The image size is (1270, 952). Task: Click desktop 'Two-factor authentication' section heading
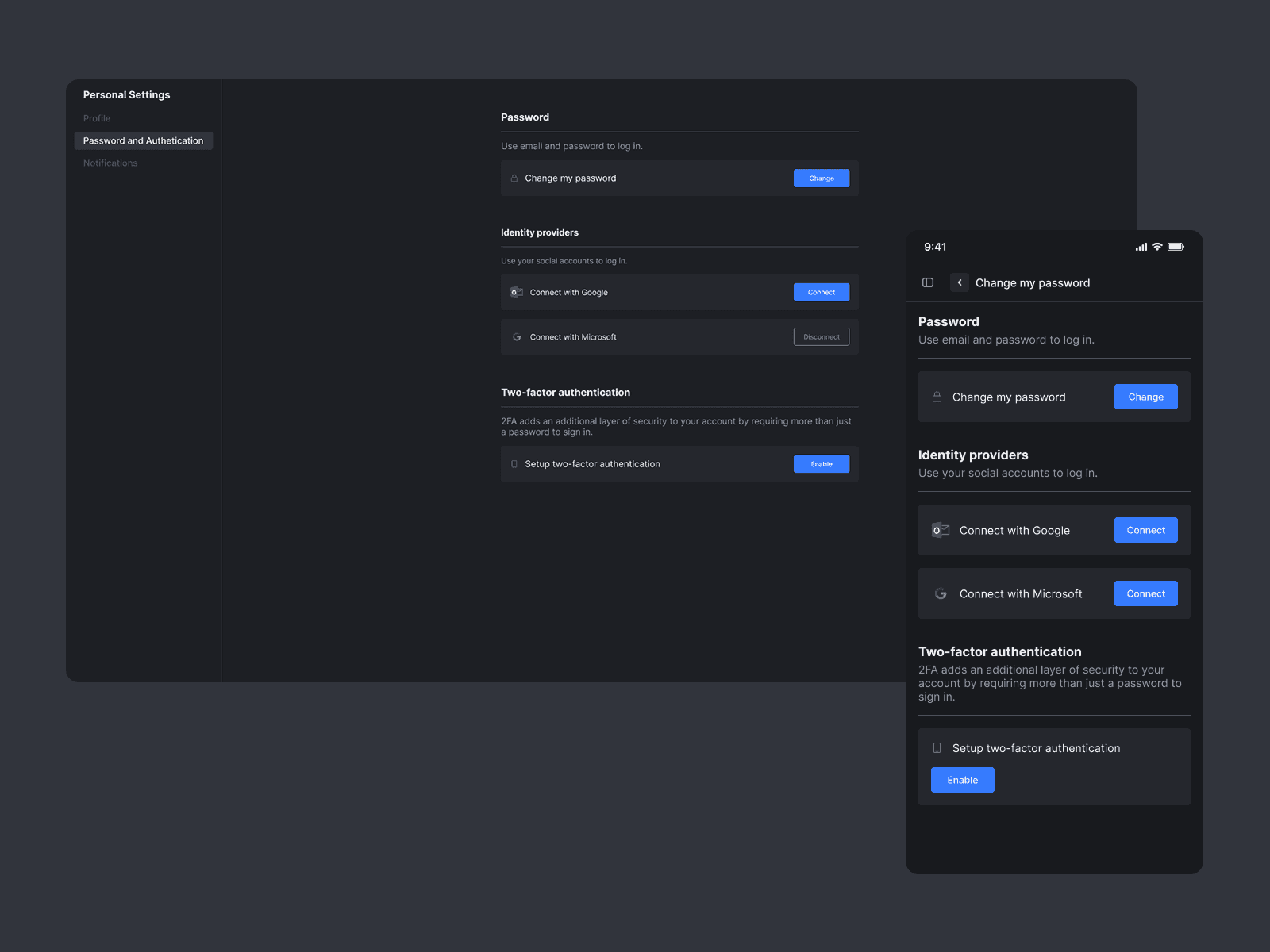coord(566,392)
